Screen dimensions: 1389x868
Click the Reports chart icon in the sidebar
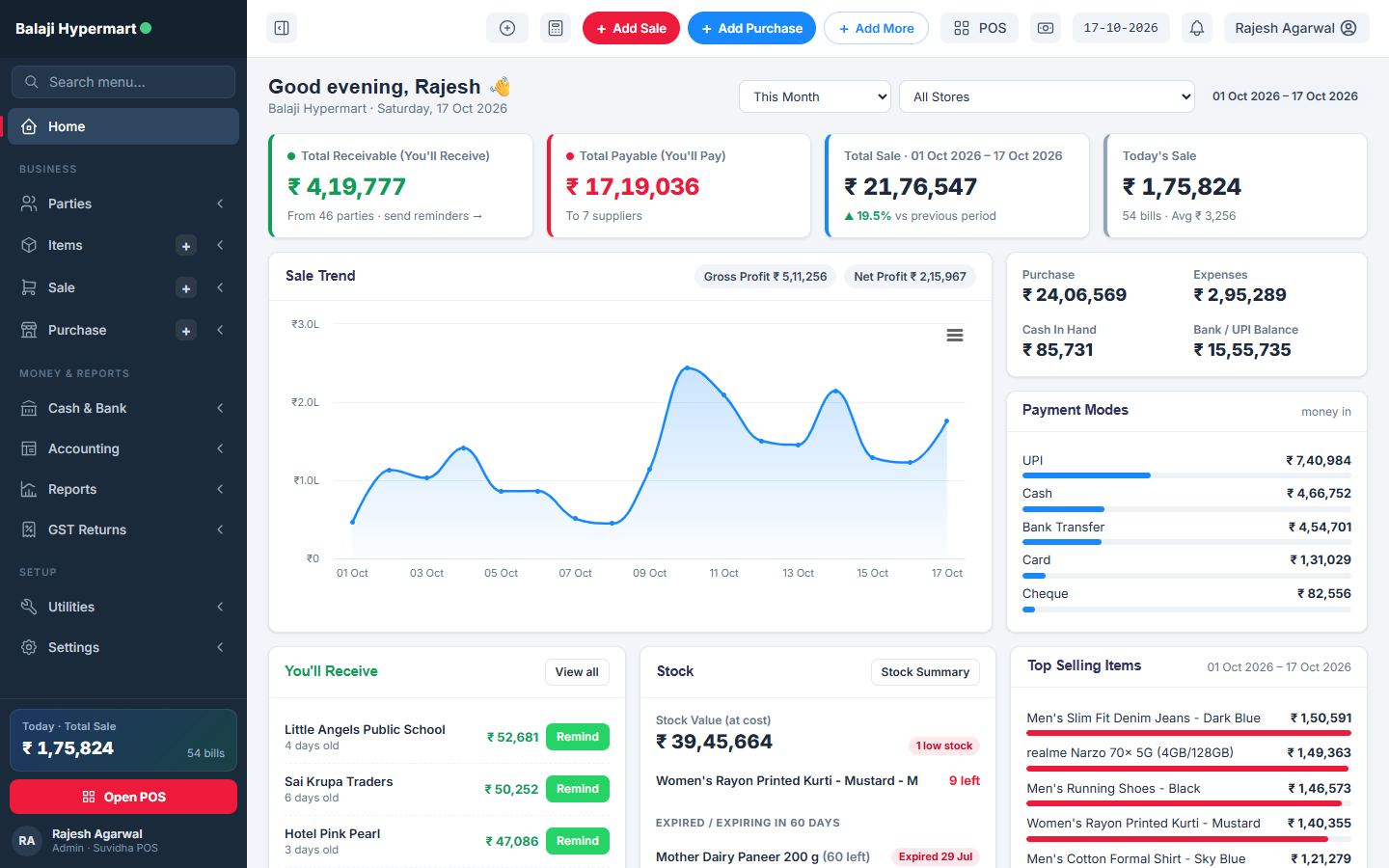coord(29,489)
